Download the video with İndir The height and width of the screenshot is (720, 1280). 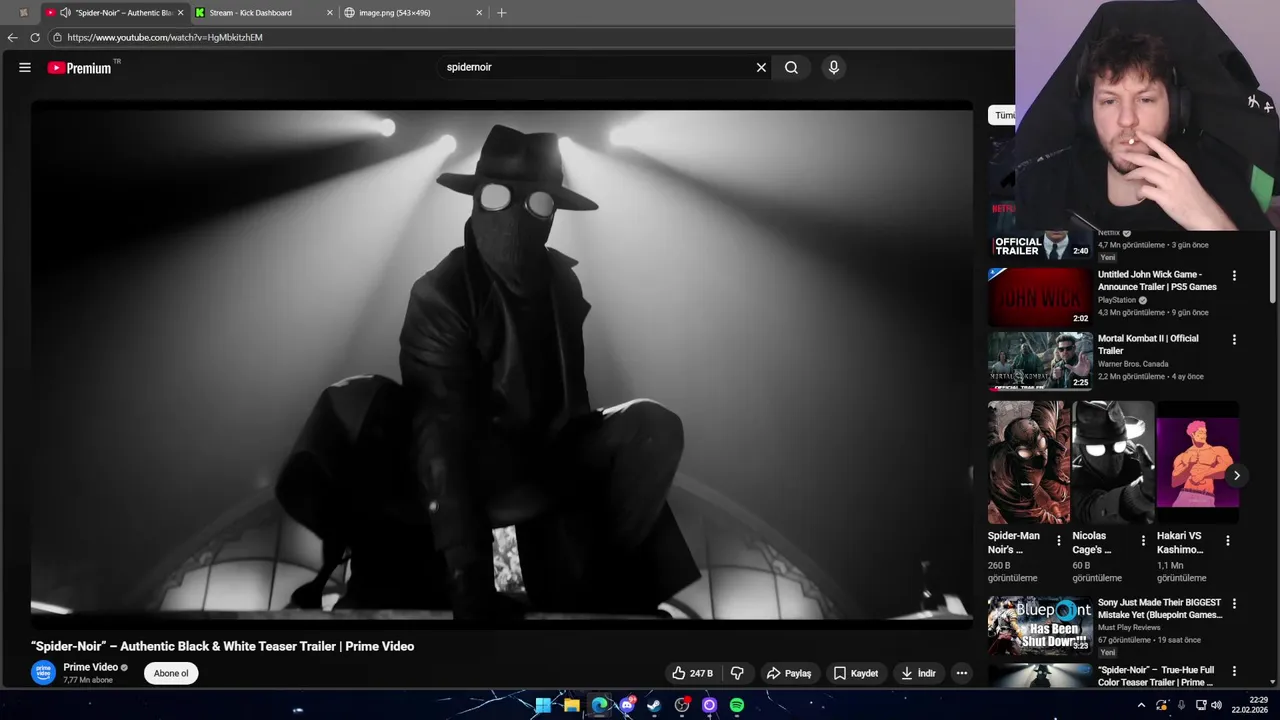(918, 673)
